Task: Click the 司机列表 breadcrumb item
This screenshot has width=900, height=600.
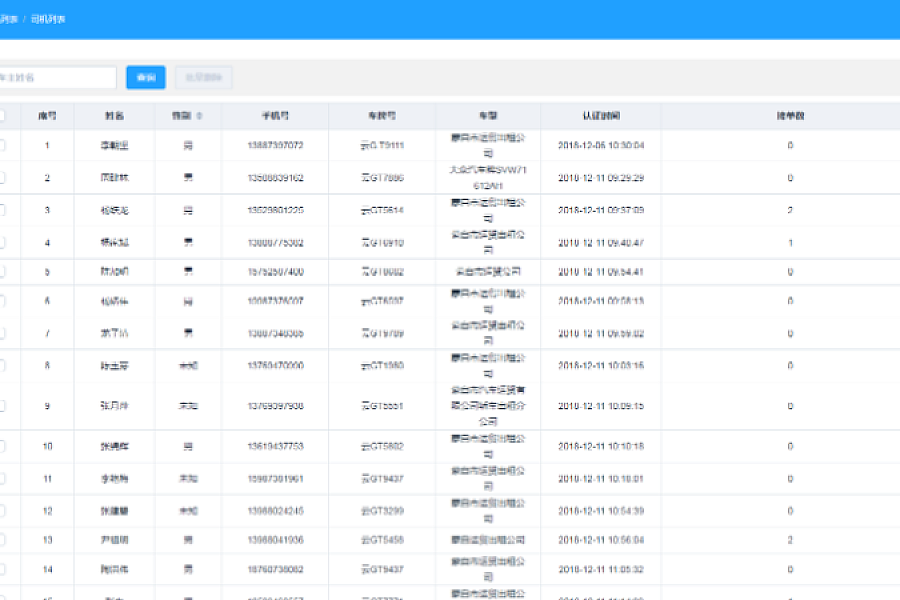Action: coord(48,19)
